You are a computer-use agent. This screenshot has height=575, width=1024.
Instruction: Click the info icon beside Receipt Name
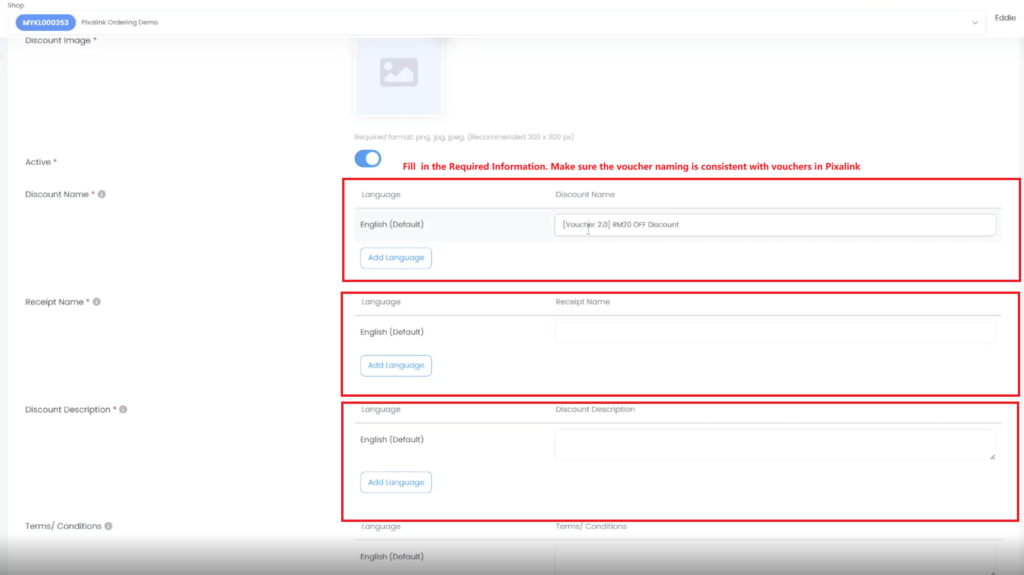[96, 301]
